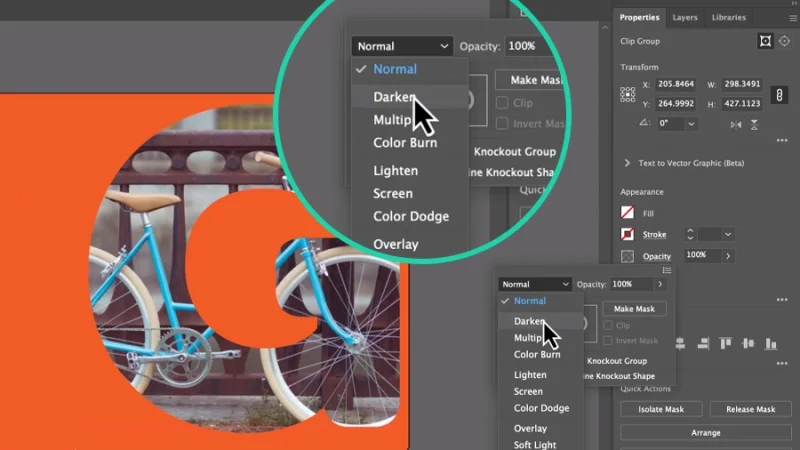
Task: Click the Flip Horizontal icon
Action: [x=737, y=124]
